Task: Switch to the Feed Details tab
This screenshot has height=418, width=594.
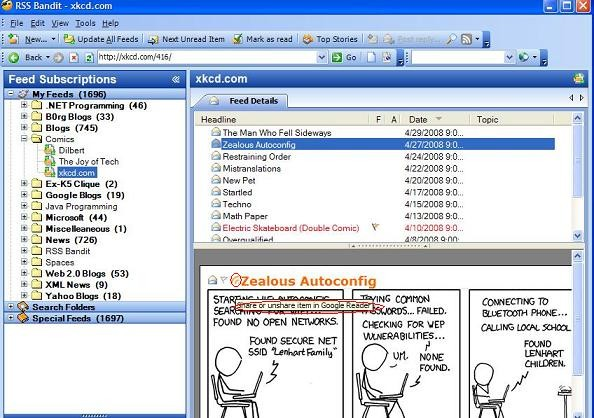Action: [x=244, y=101]
